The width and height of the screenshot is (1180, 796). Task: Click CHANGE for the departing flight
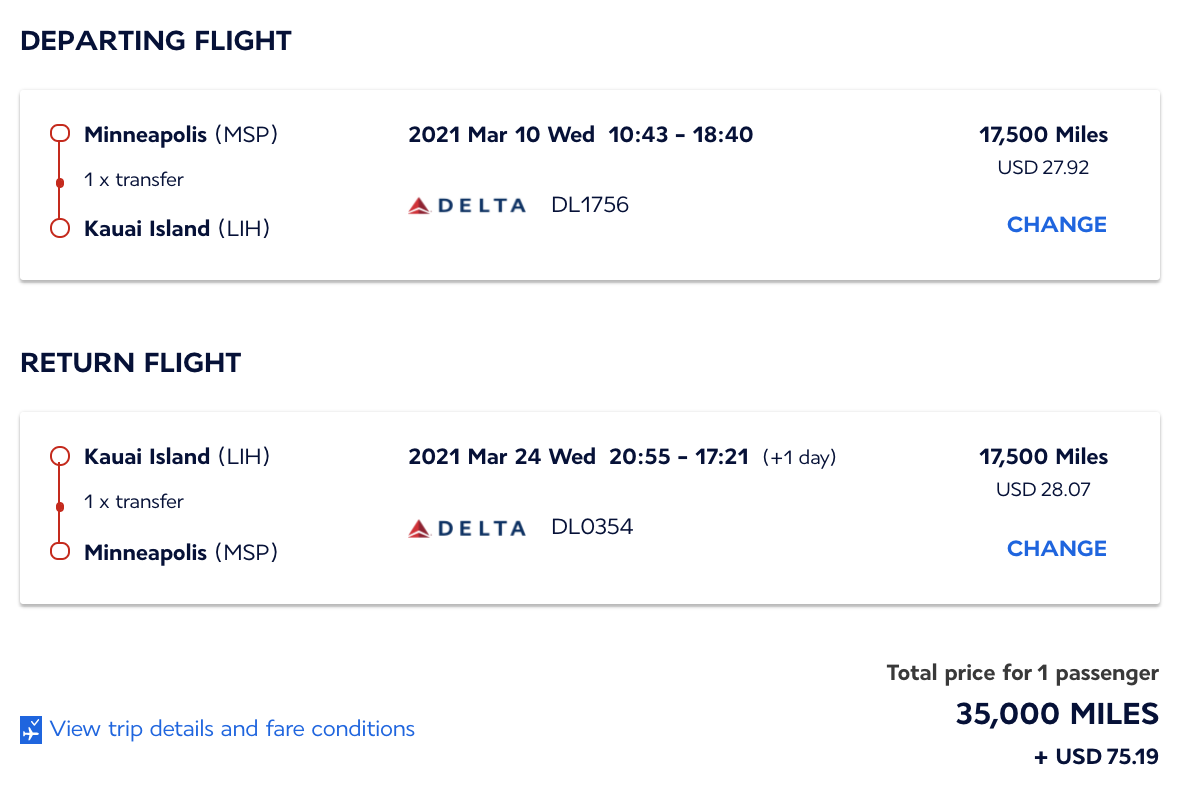coord(1056,224)
